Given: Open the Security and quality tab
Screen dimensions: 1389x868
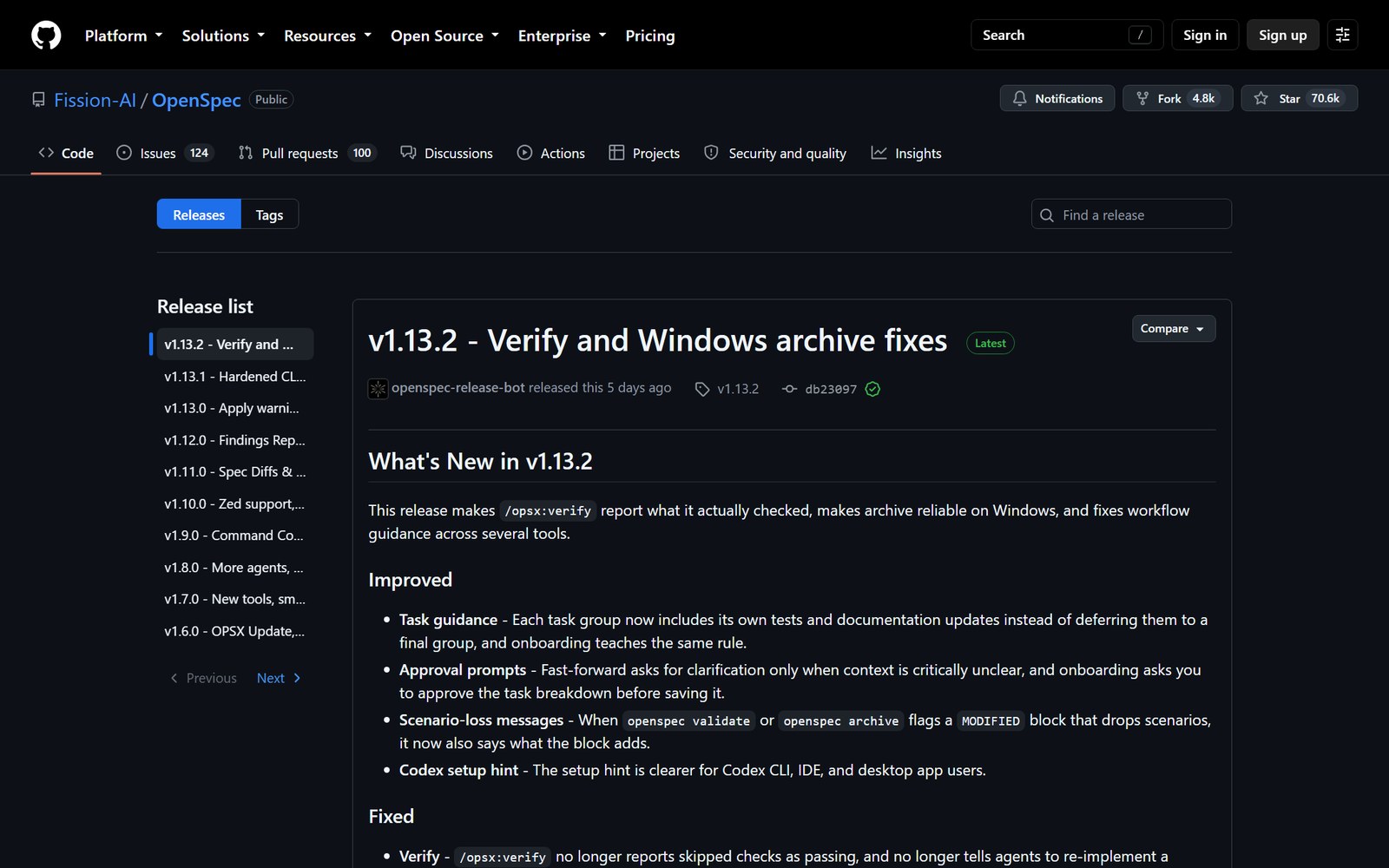Looking at the screenshot, I should point(775,153).
